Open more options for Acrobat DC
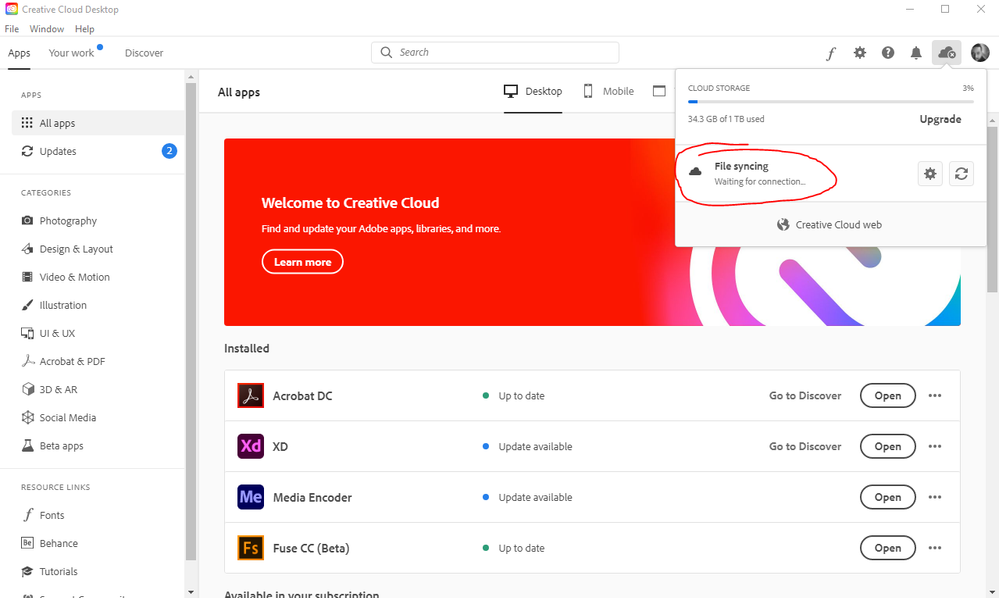Screen dimensions: 999x598 [935, 396]
